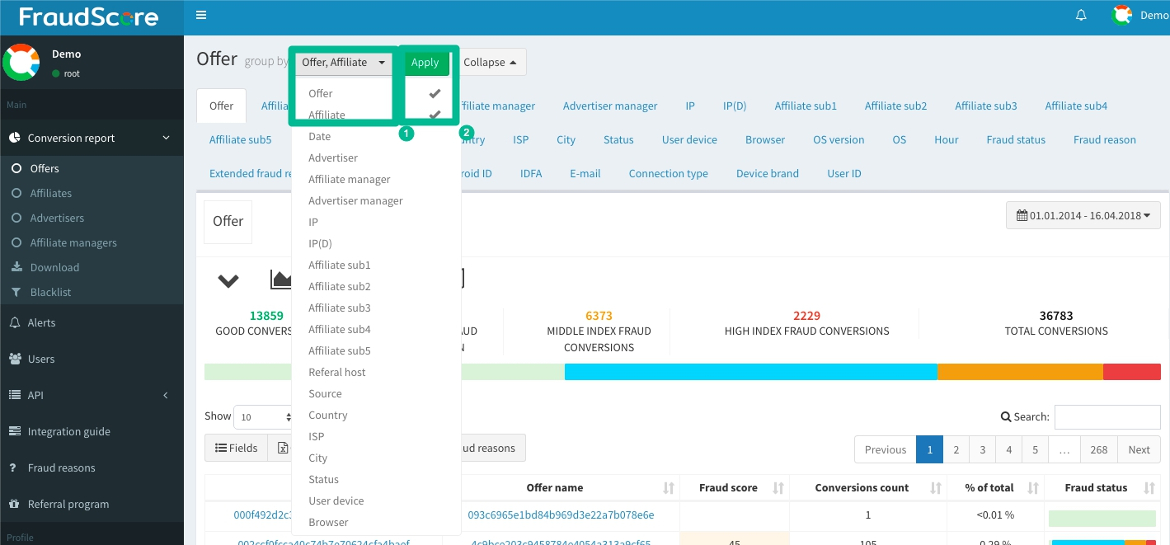Screen dimensions: 1170x545
Task: Open the 'Offer, Affiliate' group-by dropdown
Action: tap(343, 62)
